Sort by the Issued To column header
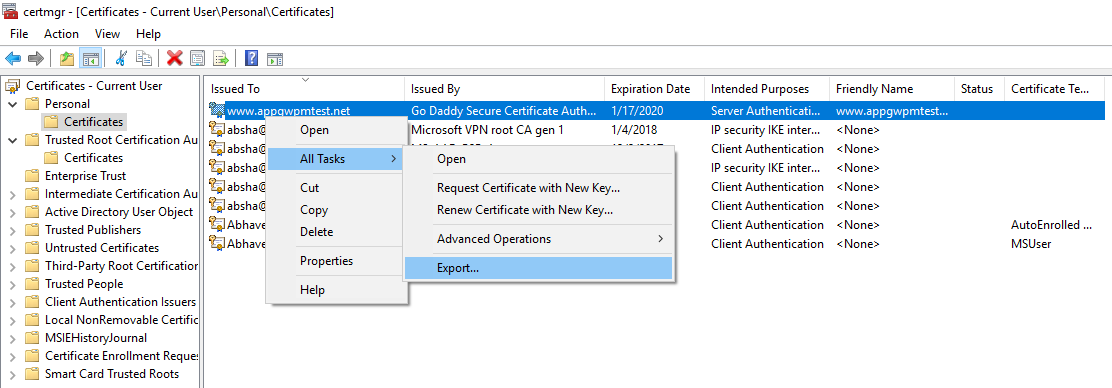This screenshot has width=1112, height=388. [x=305, y=89]
